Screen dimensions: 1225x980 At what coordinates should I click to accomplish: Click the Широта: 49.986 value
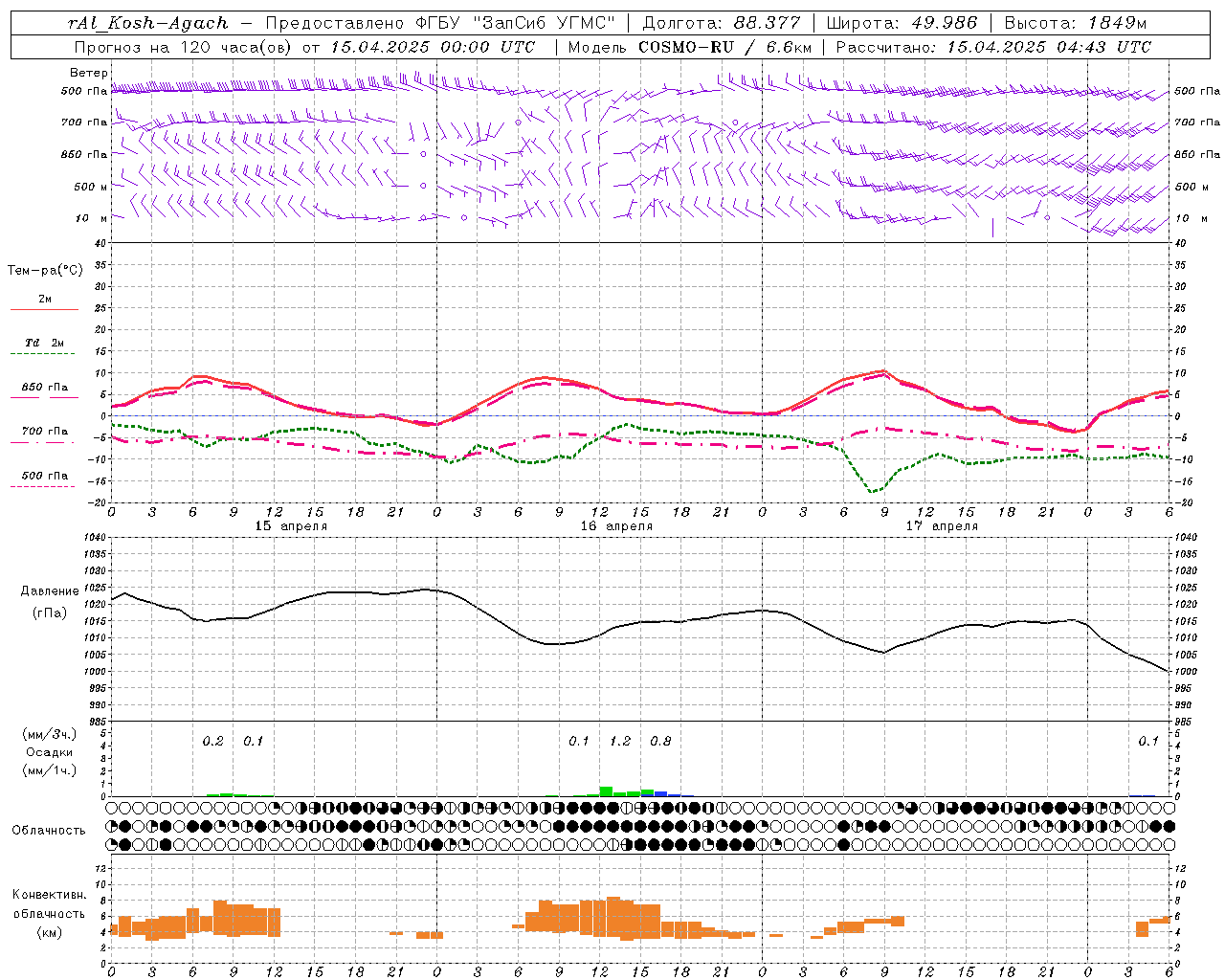902,23
